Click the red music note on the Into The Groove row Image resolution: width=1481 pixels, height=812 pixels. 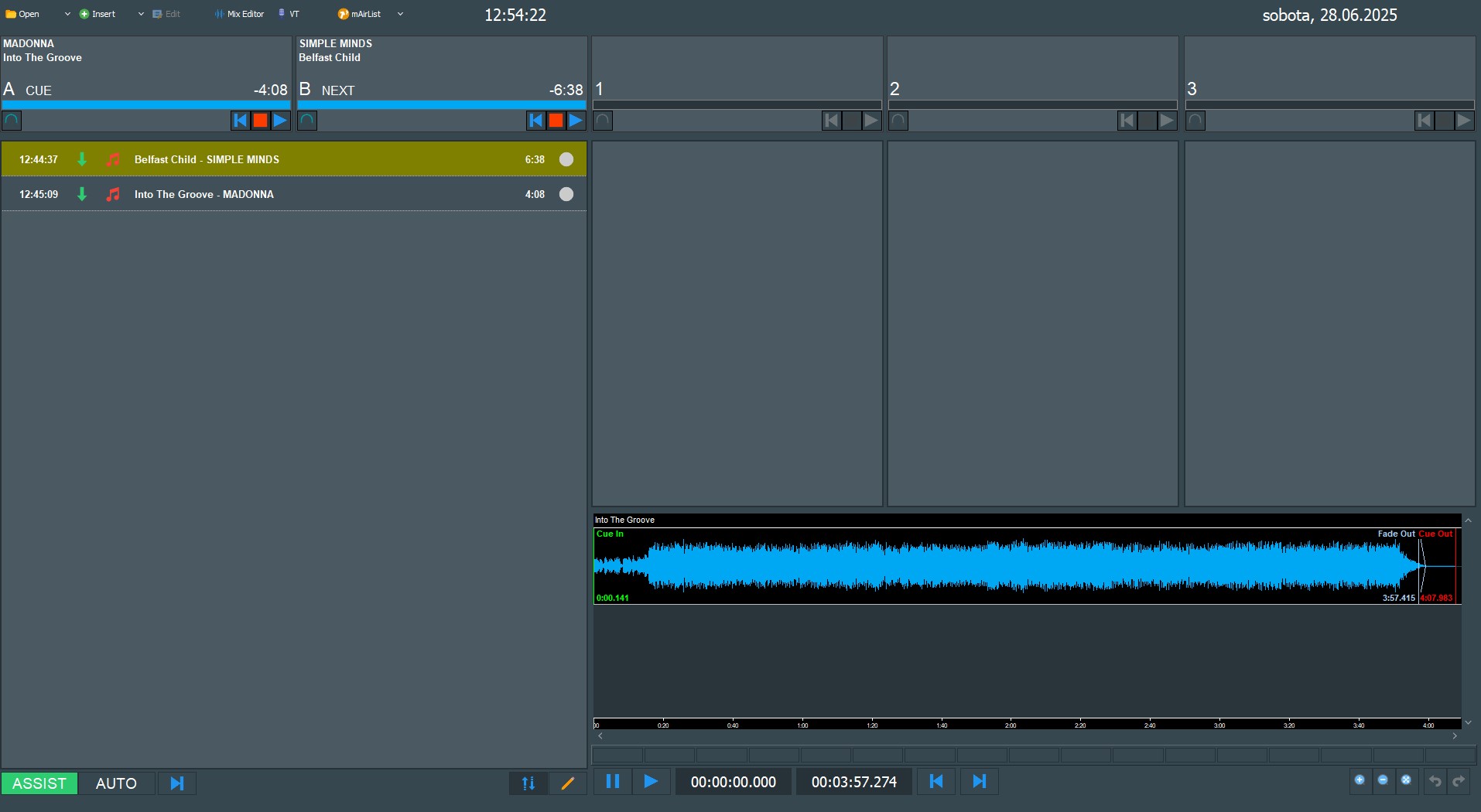click(113, 194)
